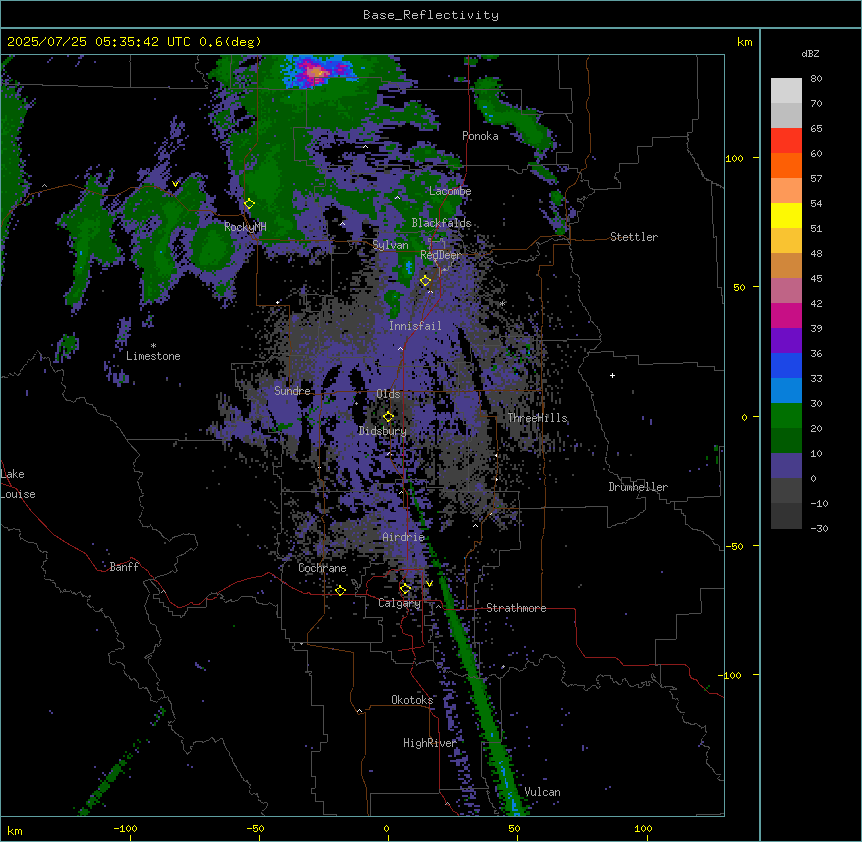The width and height of the screenshot is (862, 842).
Task: Click the Banff label
Action: [124, 567]
